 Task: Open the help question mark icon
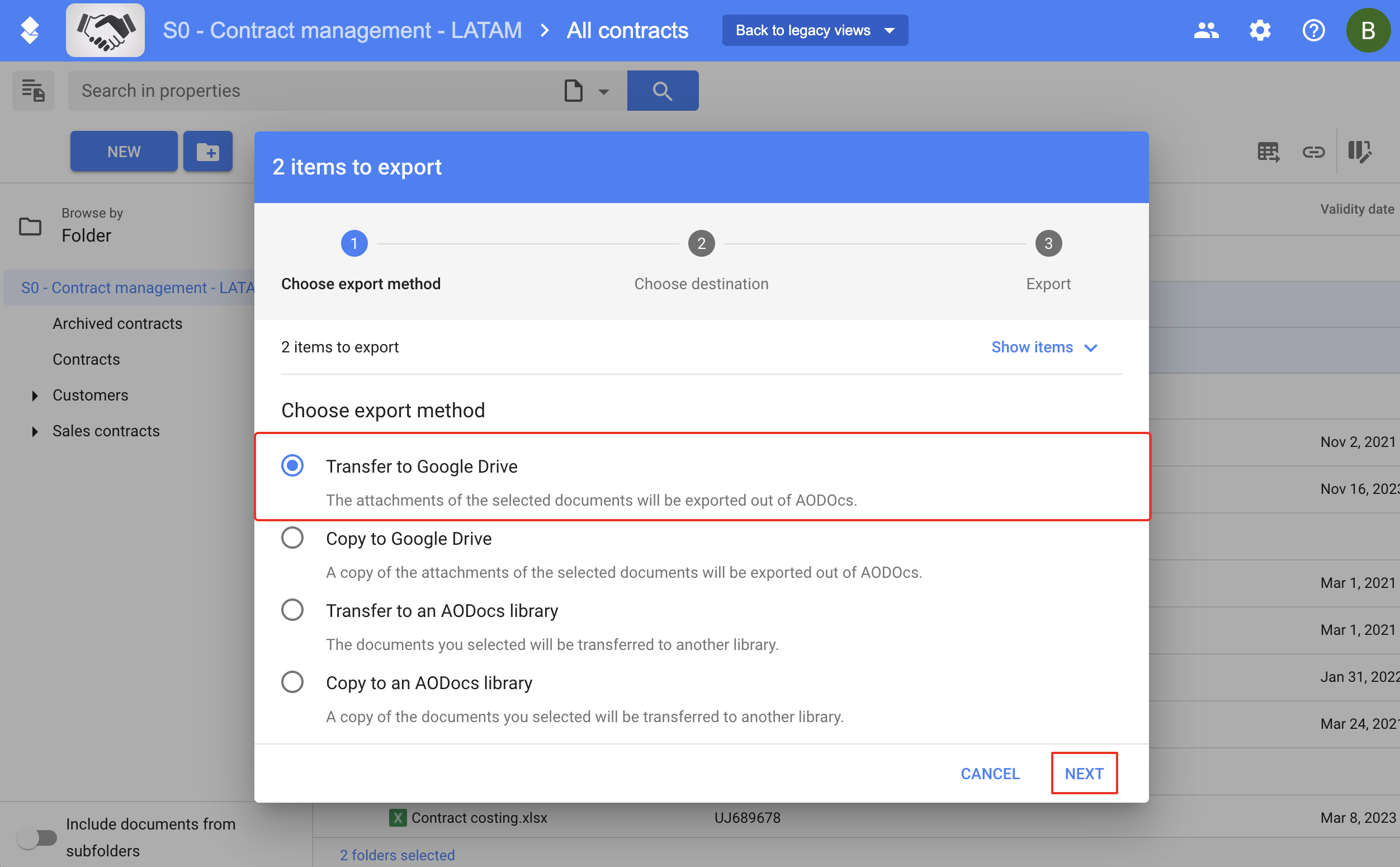[x=1313, y=30]
